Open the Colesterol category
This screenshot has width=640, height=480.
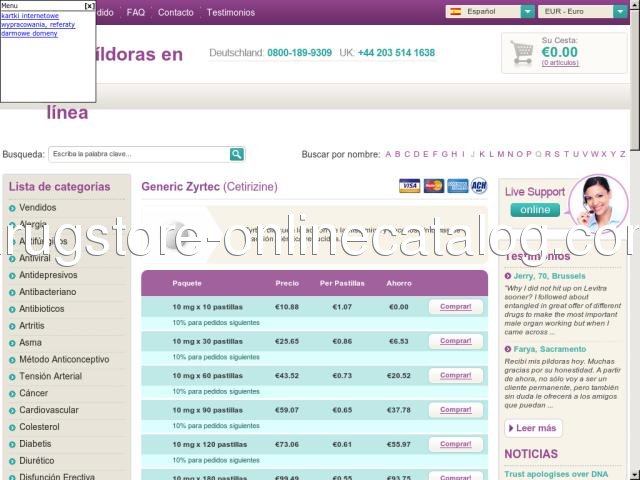(39, 427)
